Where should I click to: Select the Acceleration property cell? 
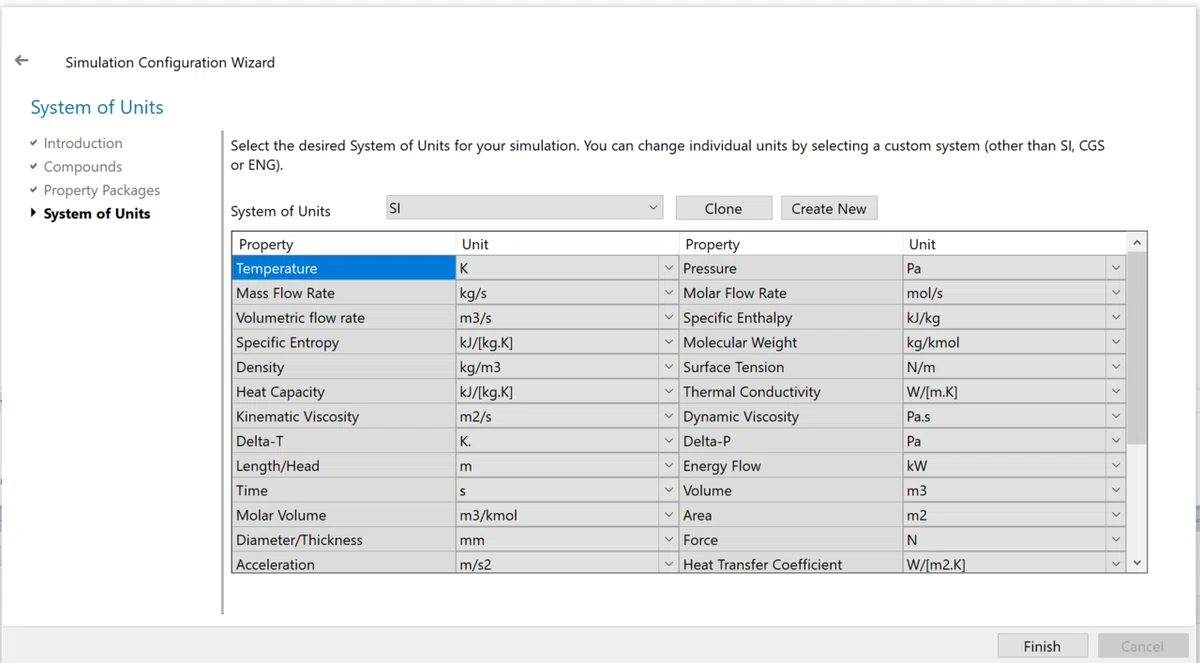point(343,564)
